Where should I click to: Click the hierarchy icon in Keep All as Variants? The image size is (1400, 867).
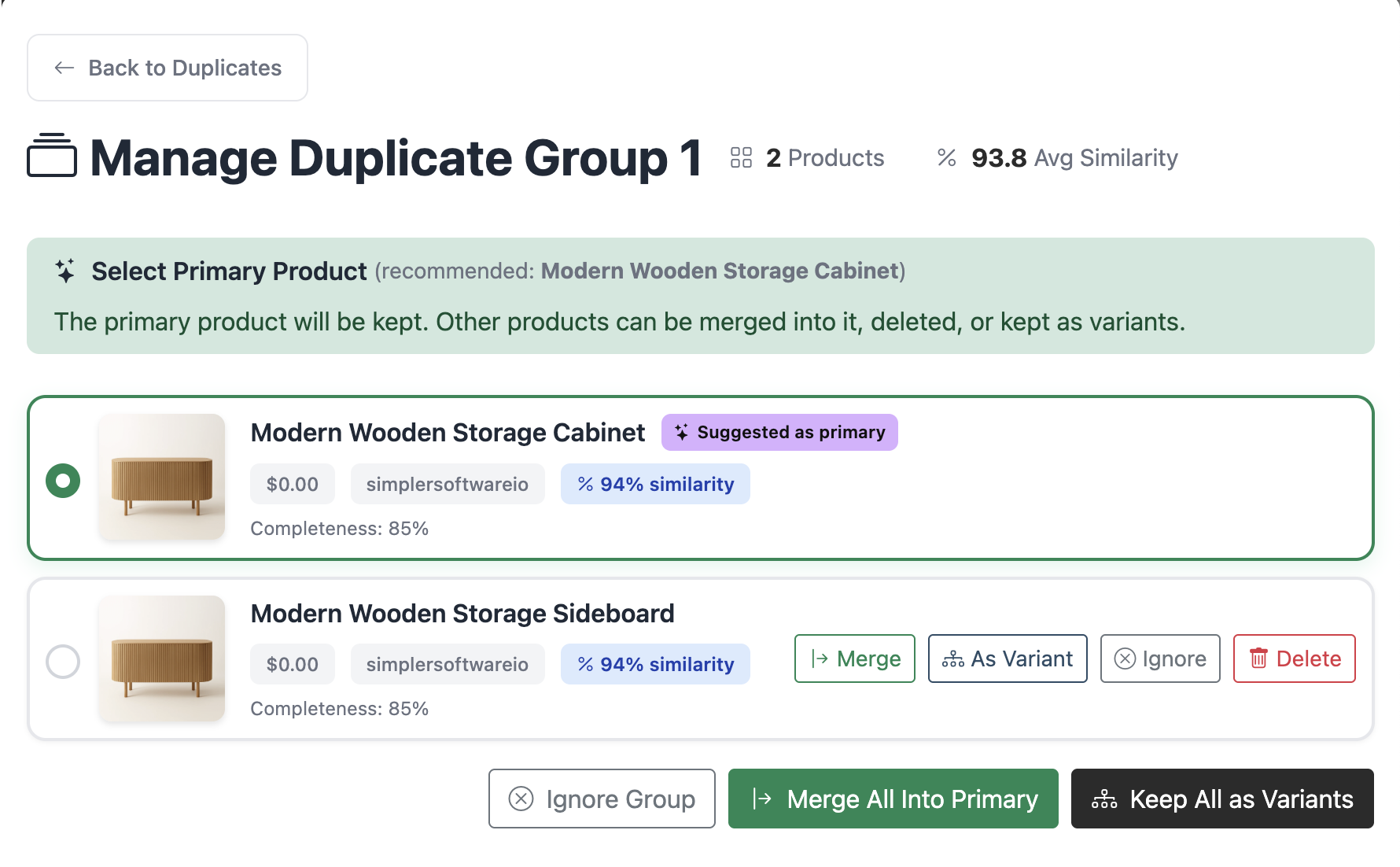1104,799
